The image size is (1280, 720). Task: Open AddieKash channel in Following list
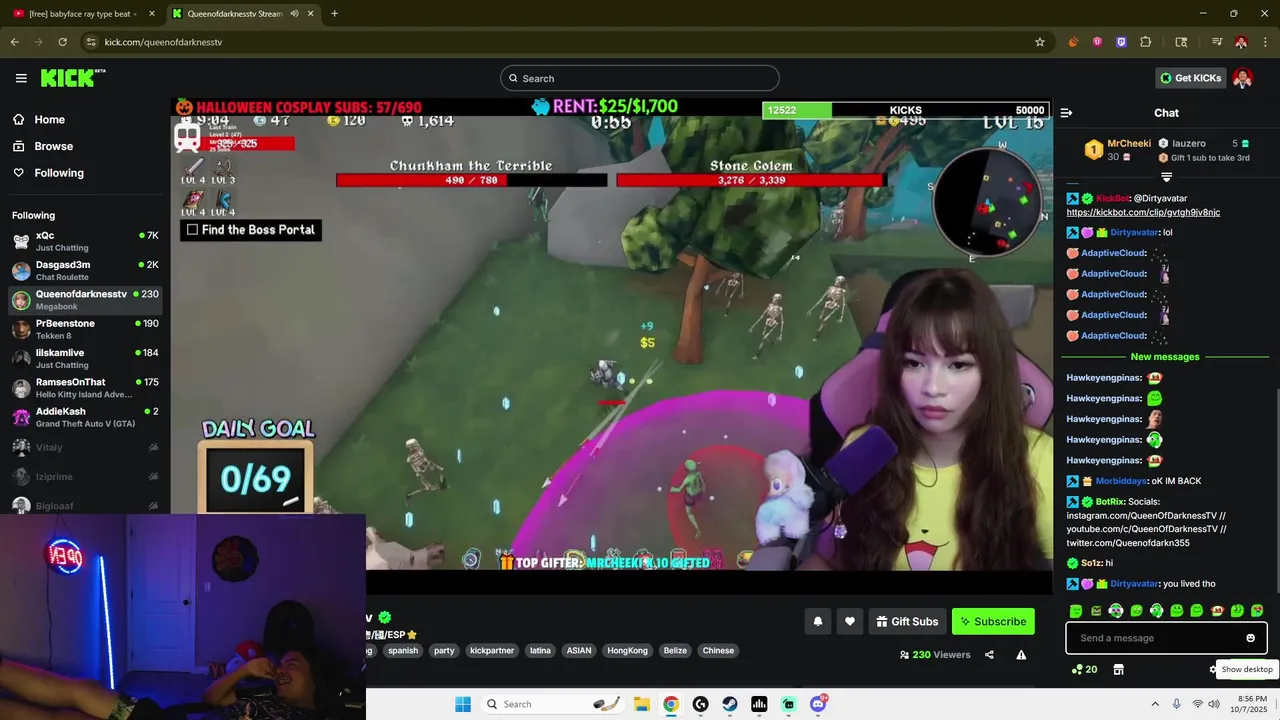click(85, 417)
